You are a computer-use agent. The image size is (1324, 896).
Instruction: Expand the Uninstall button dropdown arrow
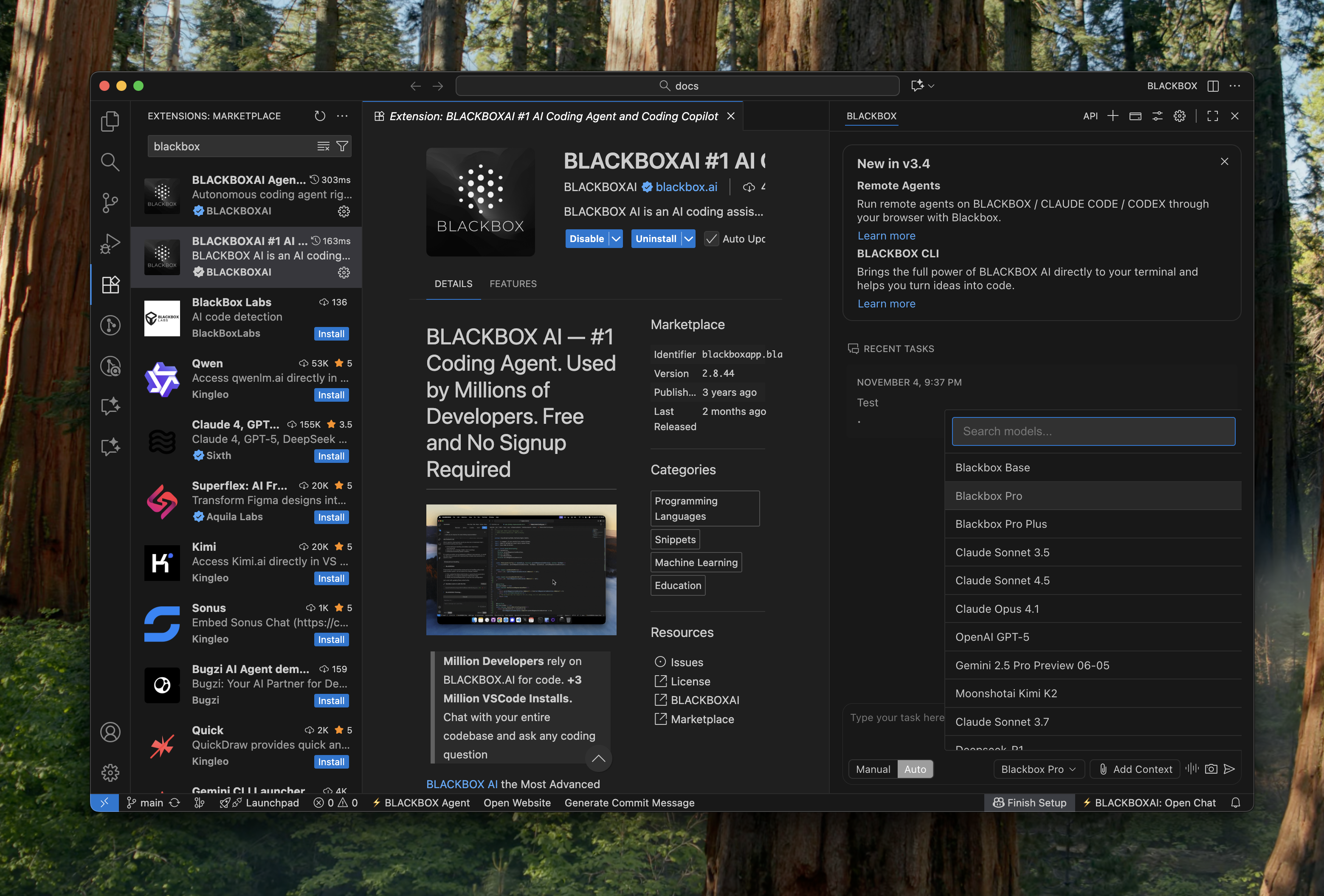coord(689,239)
